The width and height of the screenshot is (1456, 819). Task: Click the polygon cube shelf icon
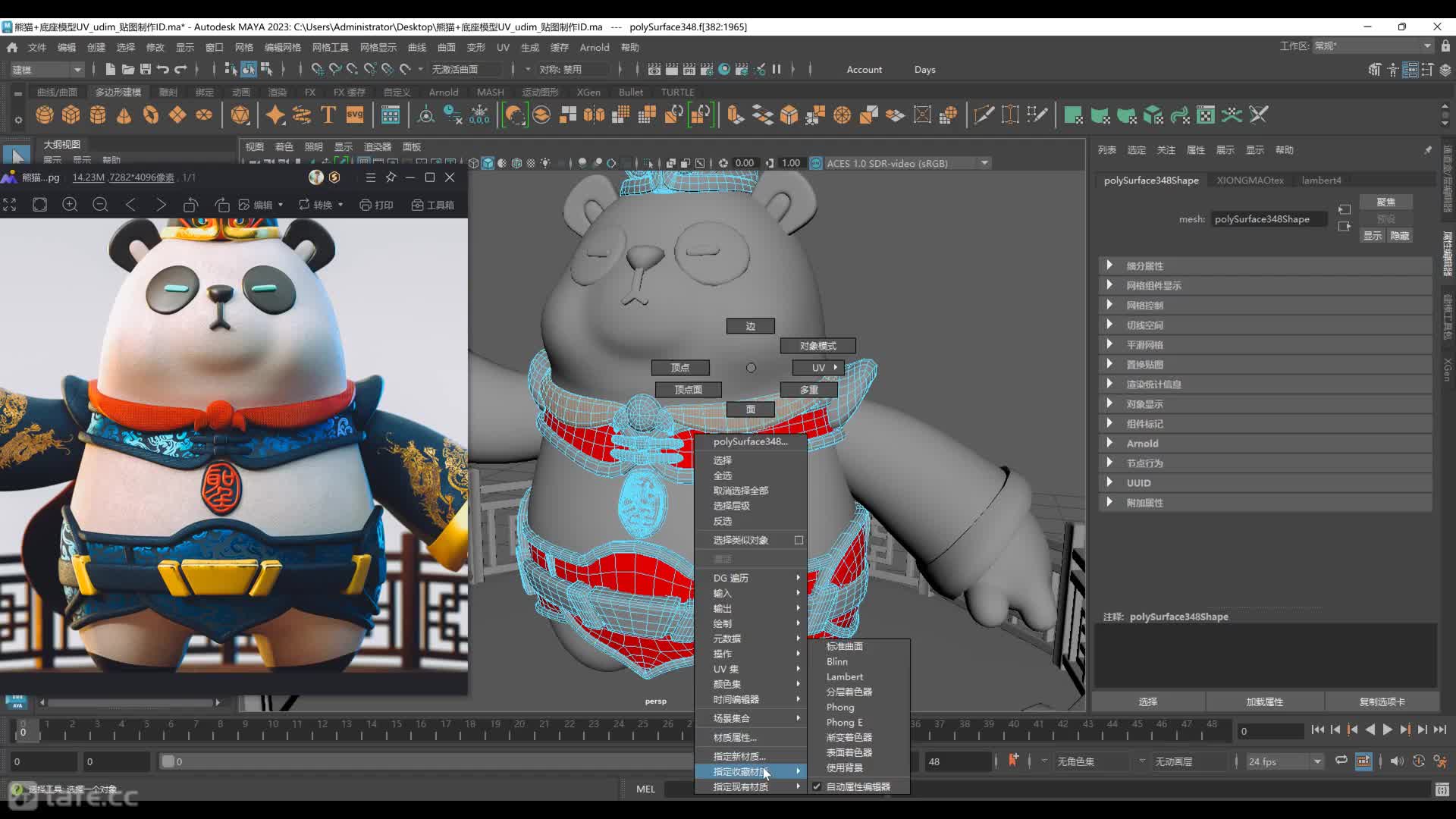tap(71, 115)
